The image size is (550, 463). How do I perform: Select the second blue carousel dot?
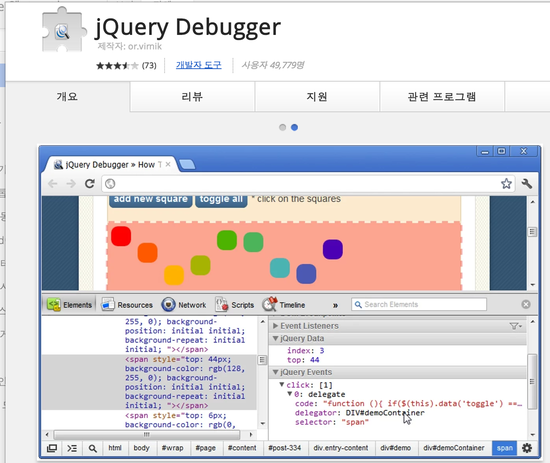pyautogui.click(x=295, y=127)
